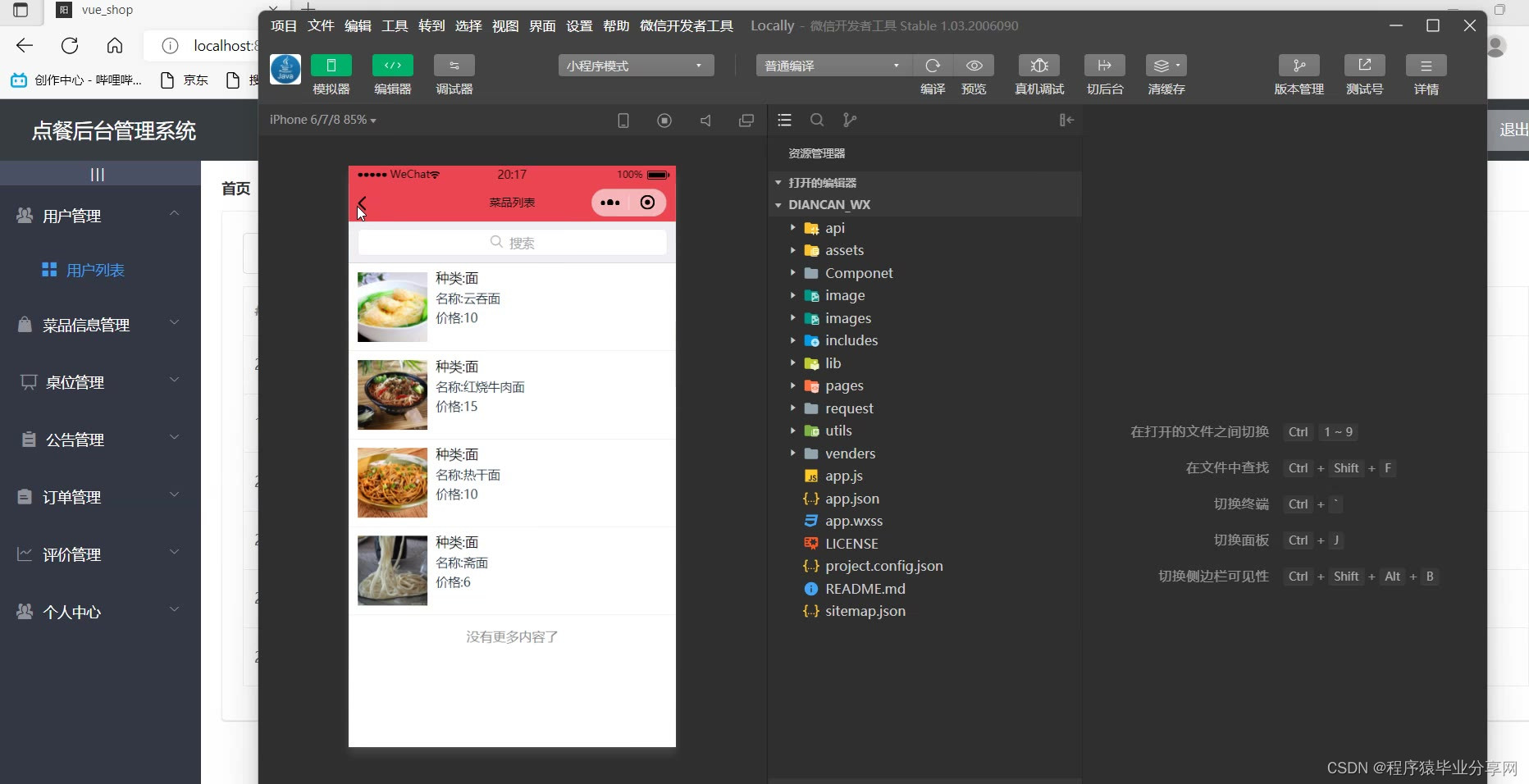Collapse 用户管理 in admin sidebar

pos(100,216)
